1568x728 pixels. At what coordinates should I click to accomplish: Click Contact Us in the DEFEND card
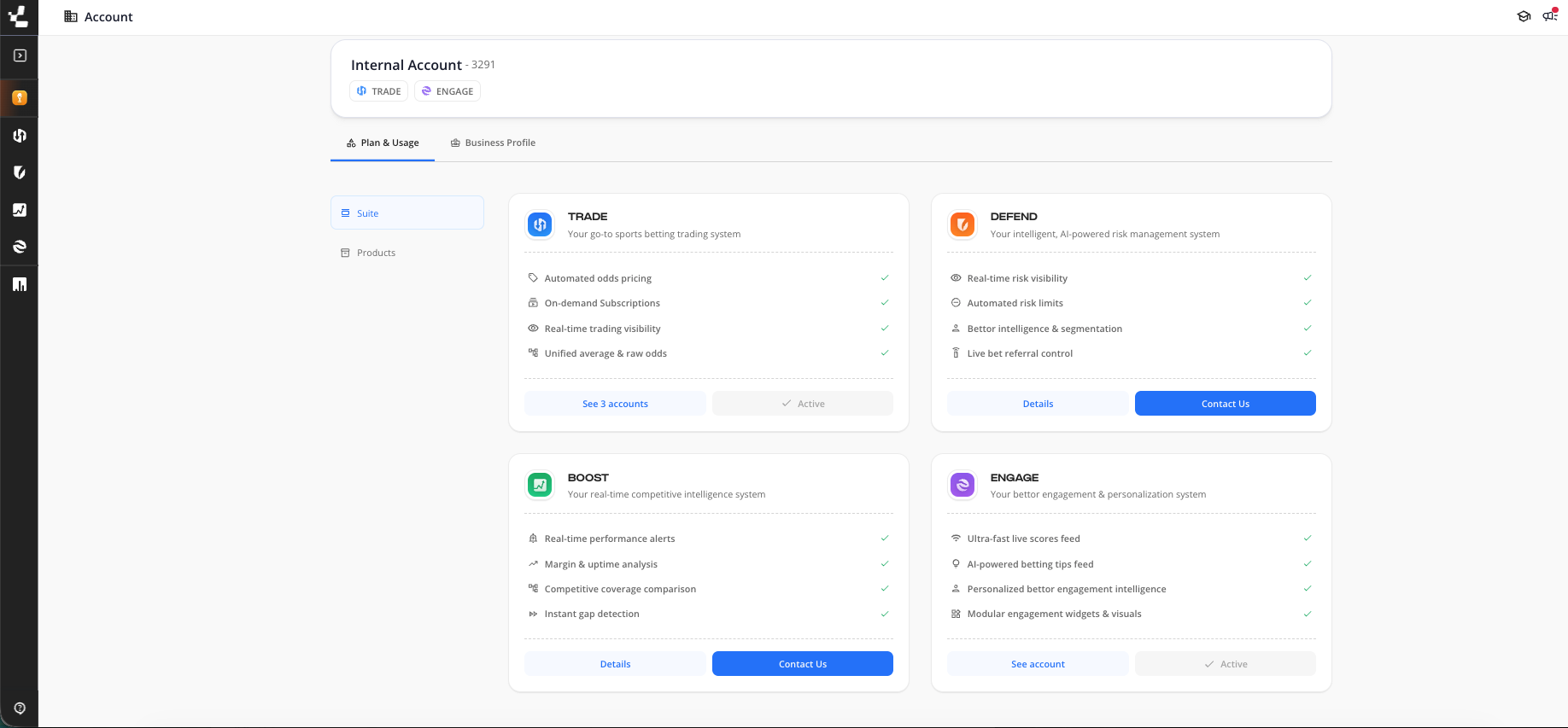pos(1226,404)
